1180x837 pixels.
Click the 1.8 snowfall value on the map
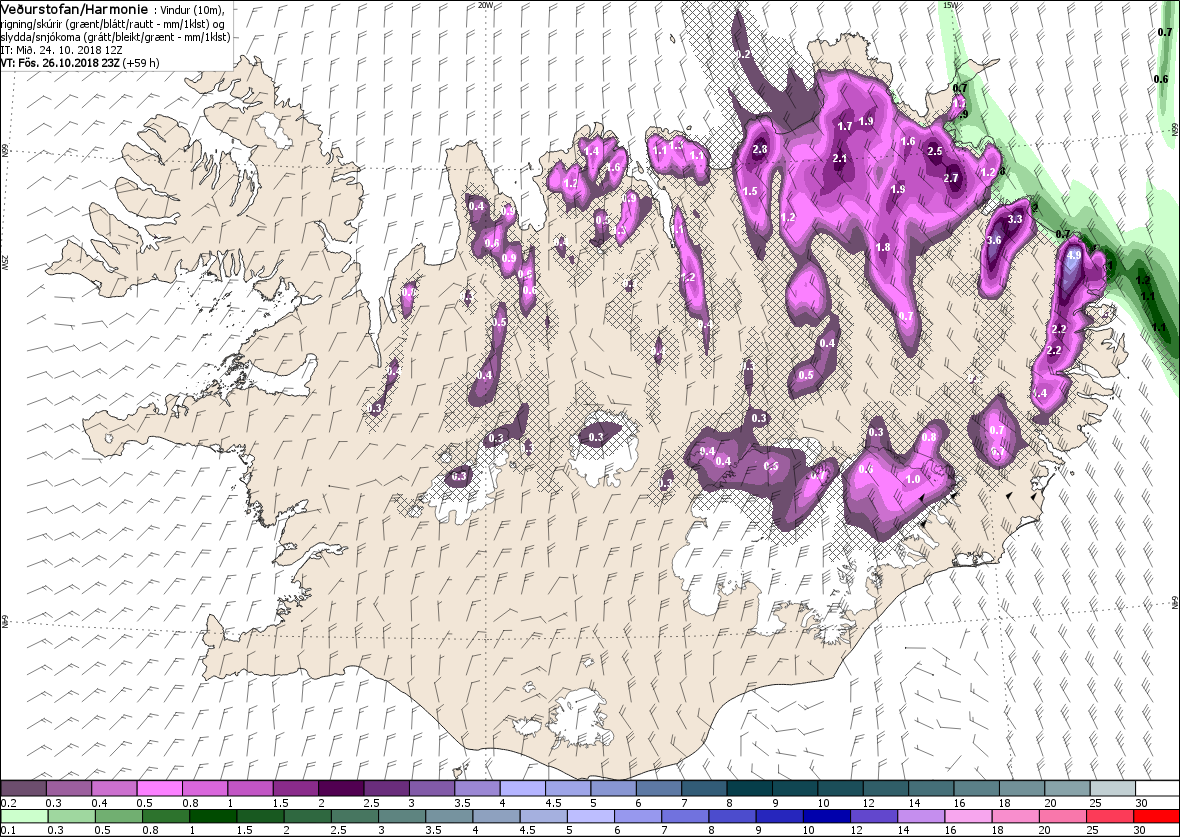[x=883, y=247]
